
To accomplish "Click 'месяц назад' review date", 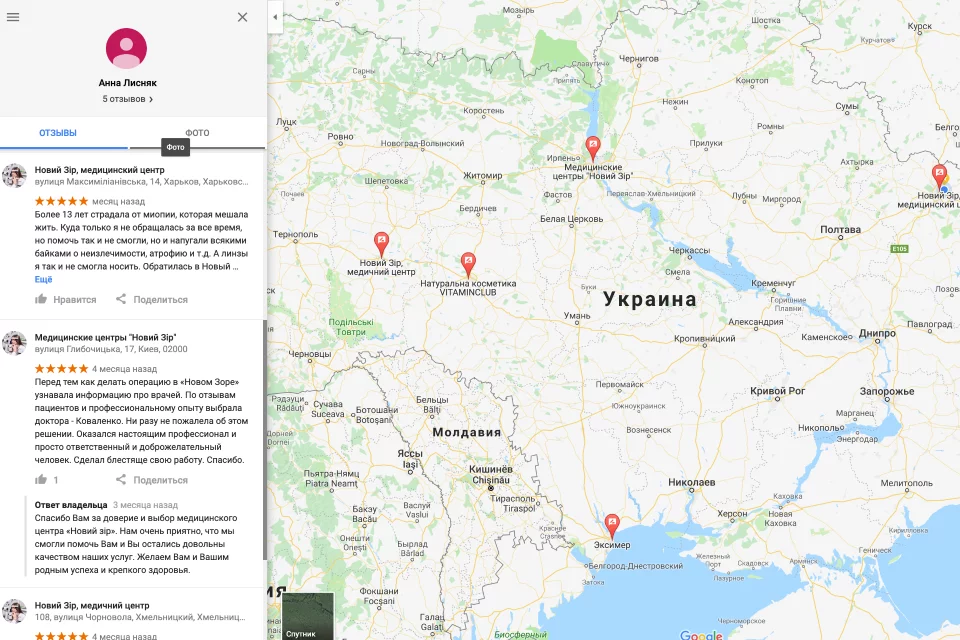I will (119, 201).
